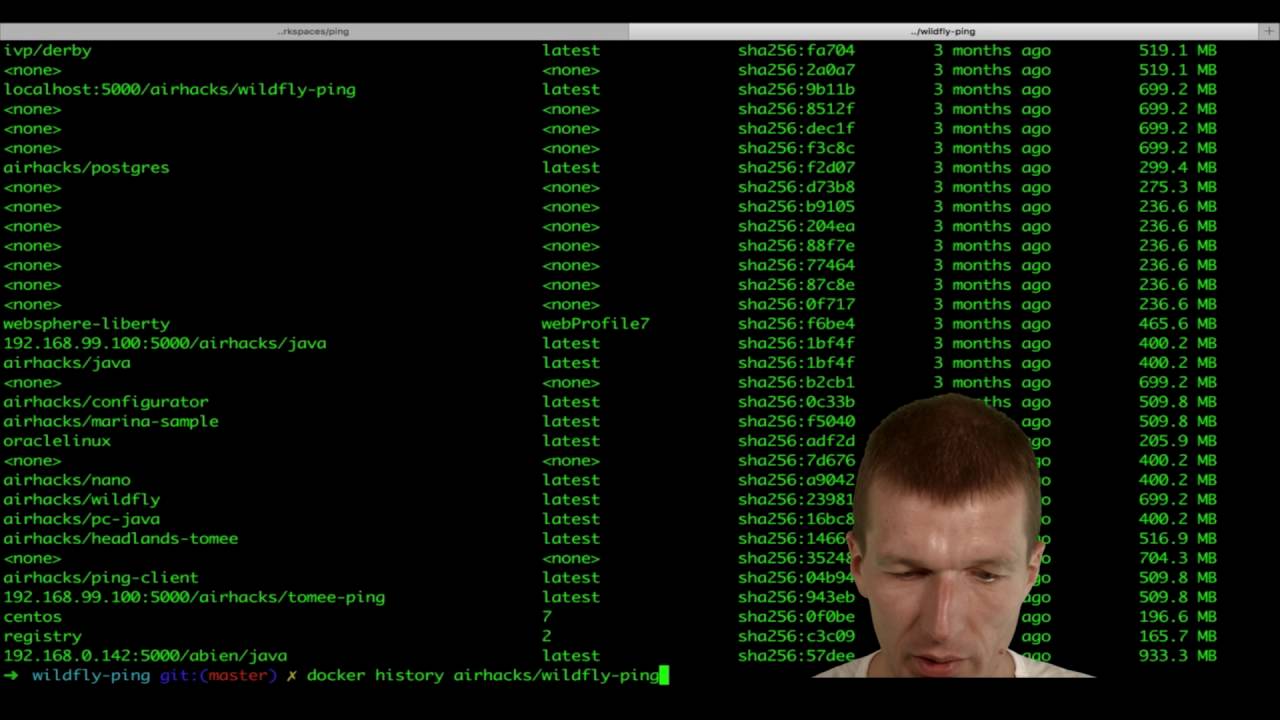This screenshot has width=1280, height=720.
Task: Select the ivp/derby repository name
Action: pos(47,50)
